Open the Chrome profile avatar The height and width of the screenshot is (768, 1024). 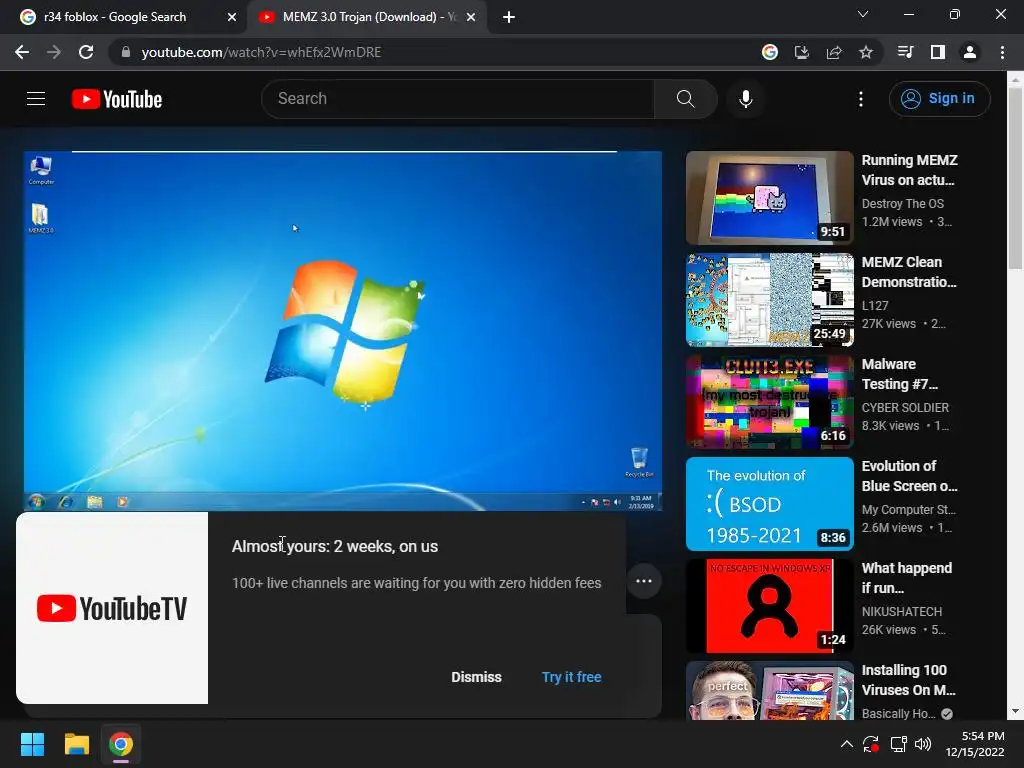[970, 52]
